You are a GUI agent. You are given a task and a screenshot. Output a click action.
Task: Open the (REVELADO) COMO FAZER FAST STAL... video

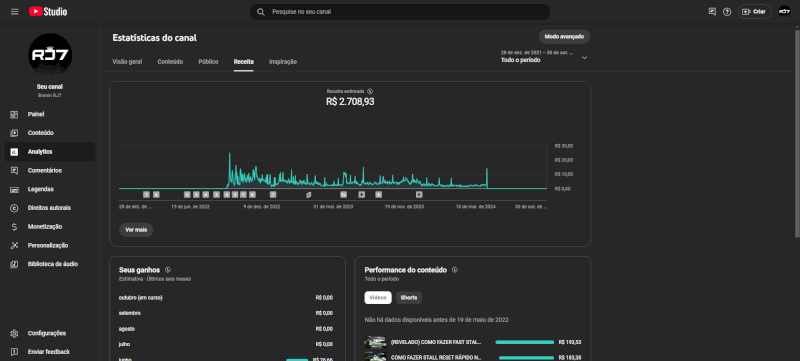[436, 342]
